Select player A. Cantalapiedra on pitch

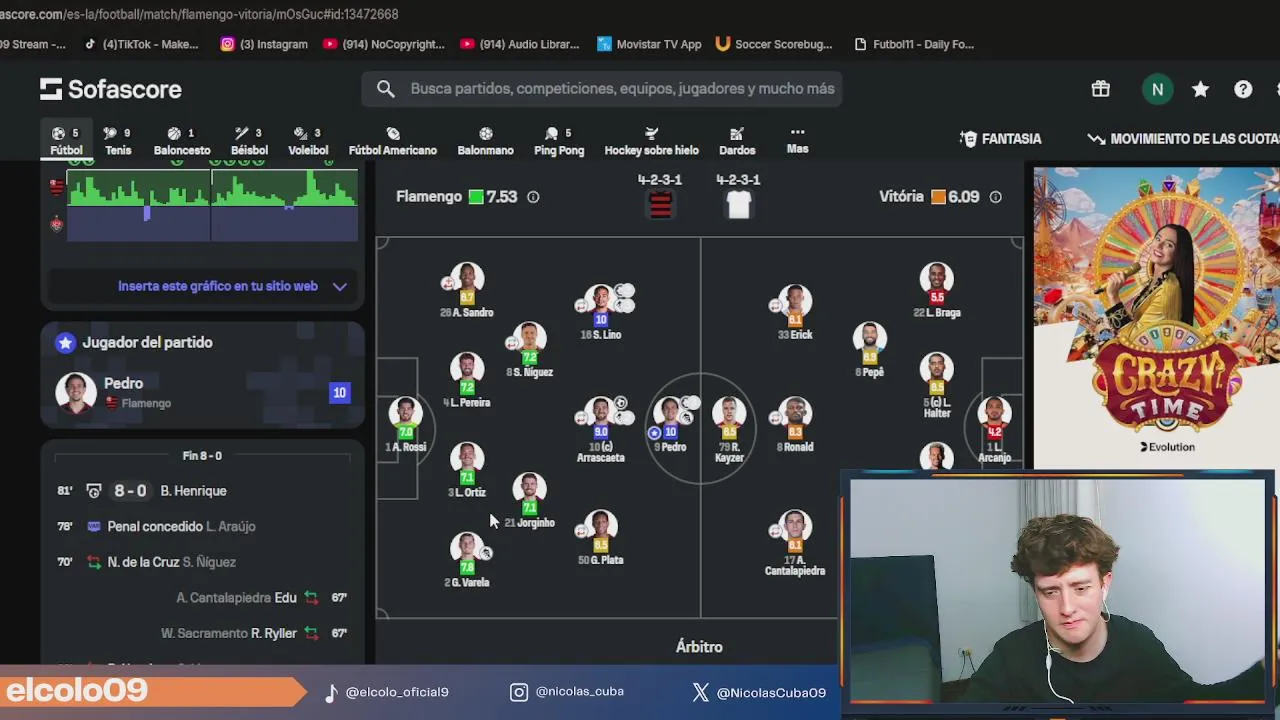[795, 543]
